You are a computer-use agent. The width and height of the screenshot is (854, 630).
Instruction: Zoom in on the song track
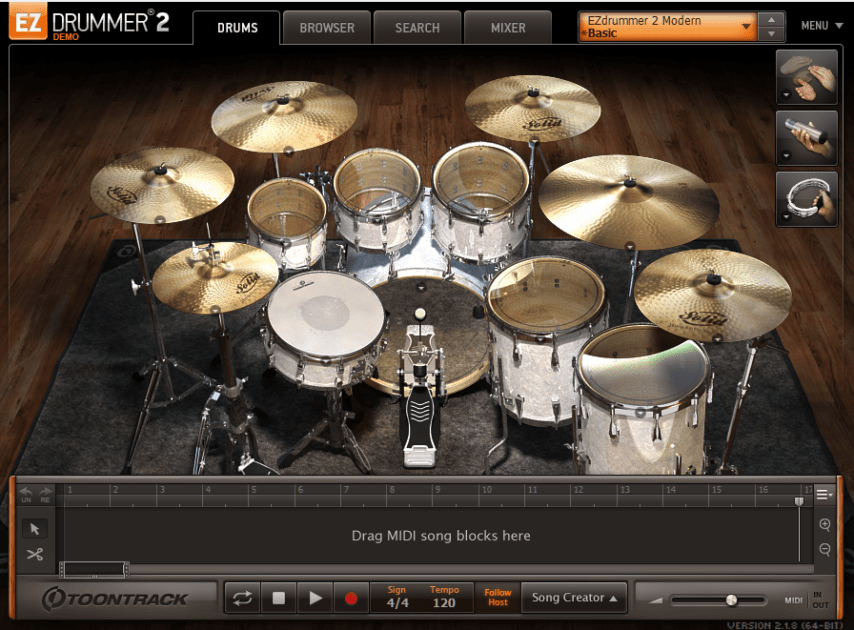(825, 524)
